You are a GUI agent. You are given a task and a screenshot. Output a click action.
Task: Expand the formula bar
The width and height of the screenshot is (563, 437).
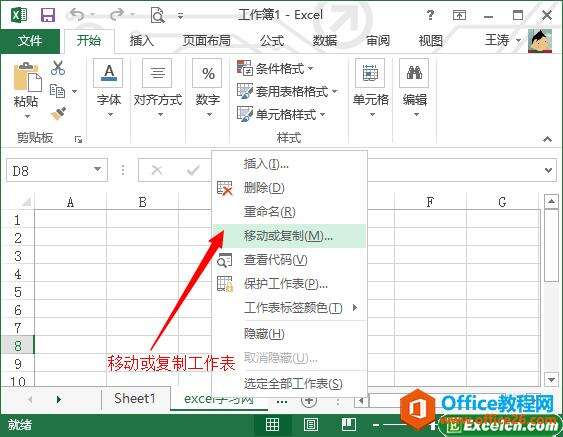548,171
